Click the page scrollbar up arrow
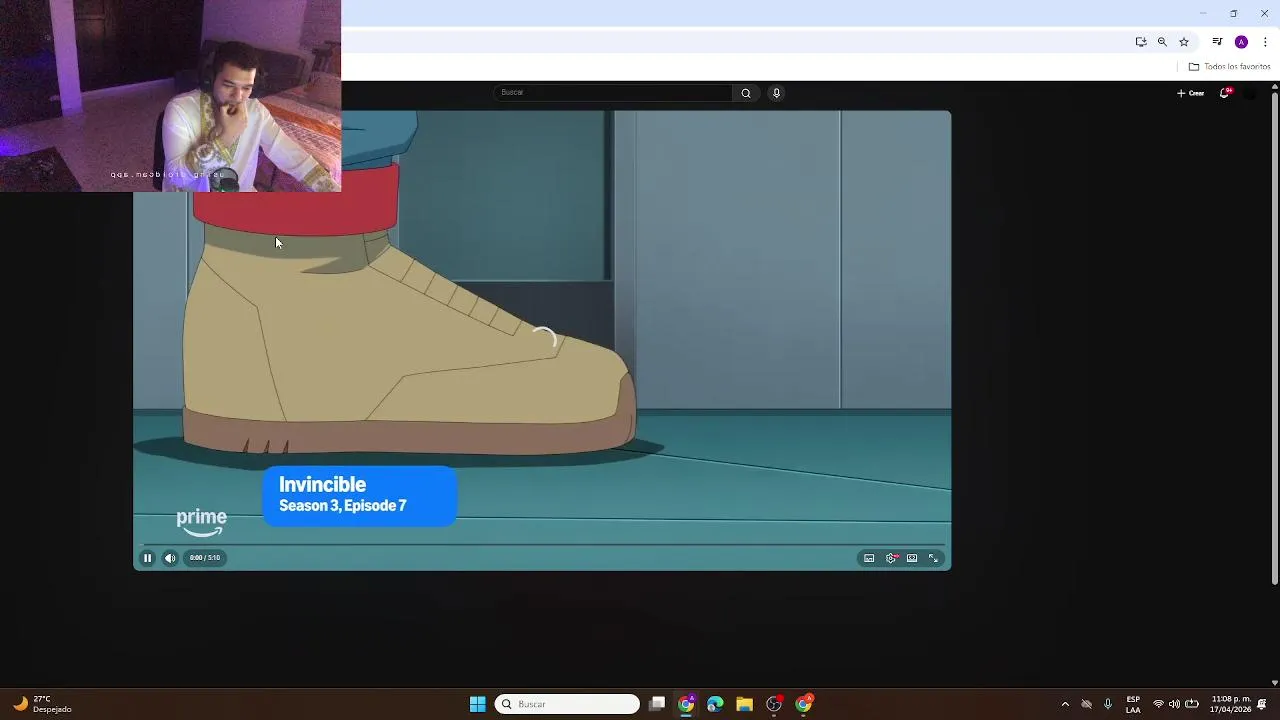1280x720 pixels. tap(1274, 87)
